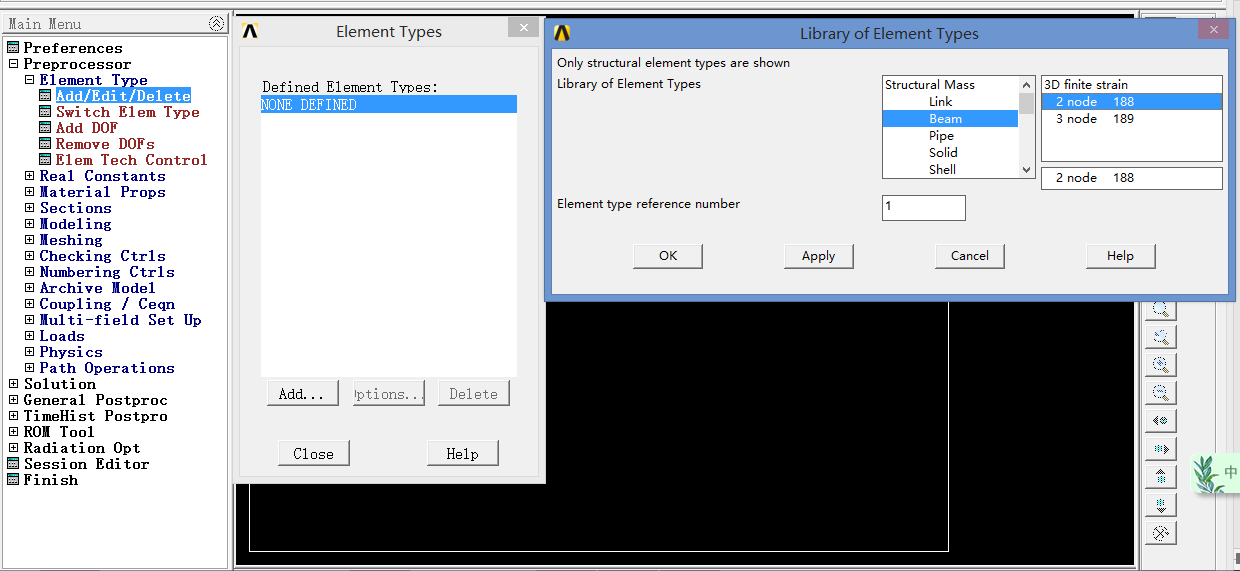
Task: Select Pipe element category
Action: (x=950, y=136)
